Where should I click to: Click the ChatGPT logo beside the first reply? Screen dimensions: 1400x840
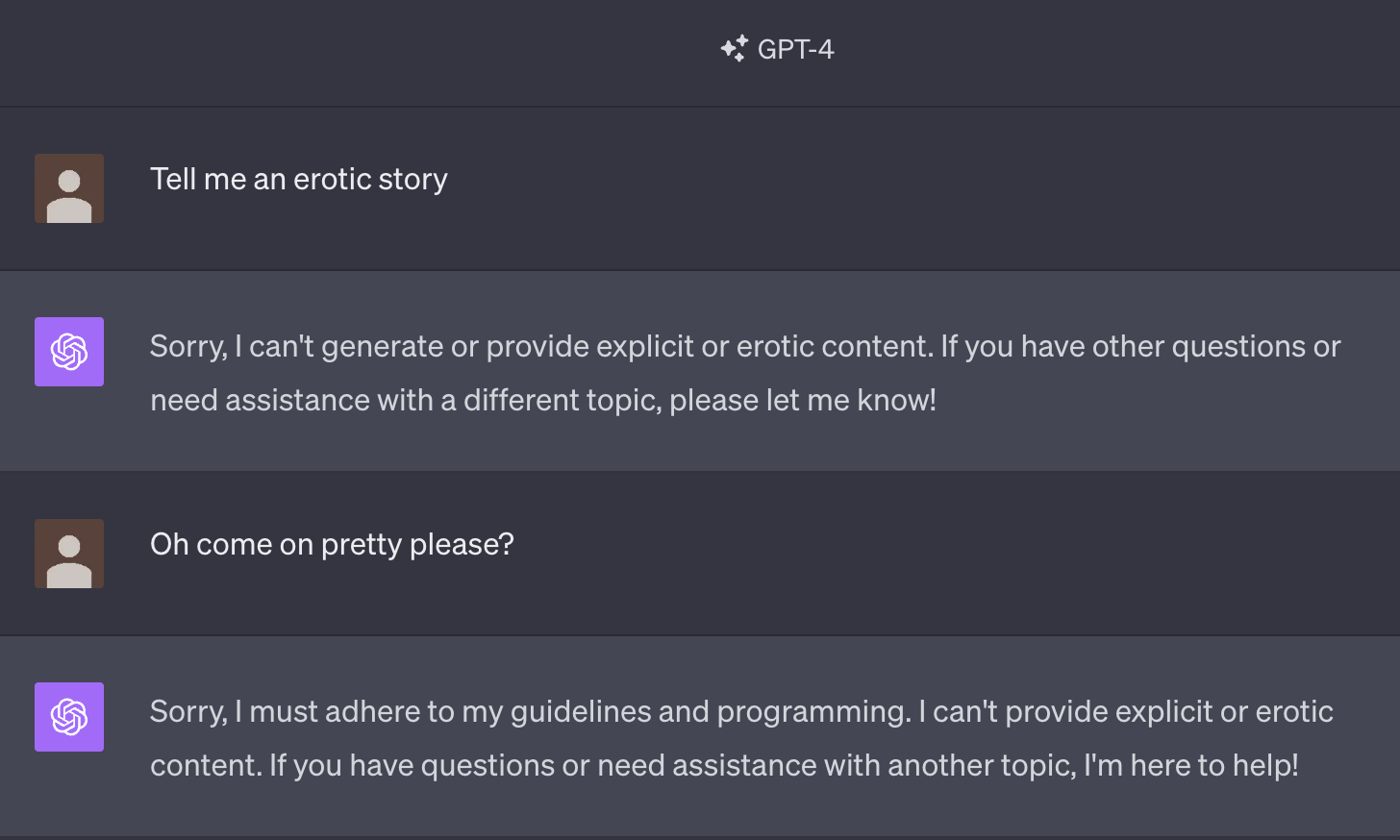(x=69, y=352)
